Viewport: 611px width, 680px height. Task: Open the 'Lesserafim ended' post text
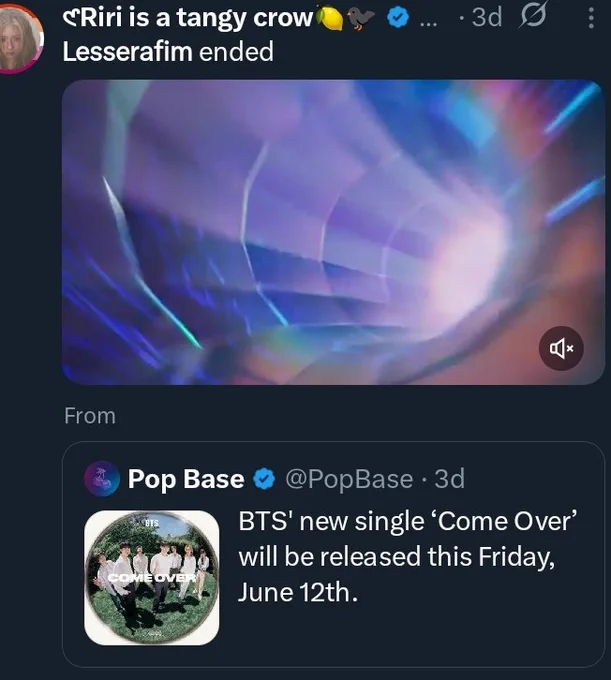tap(168, 52)
